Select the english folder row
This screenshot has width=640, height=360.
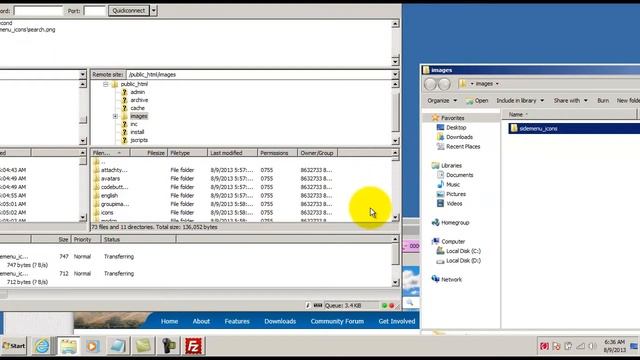click(x=241, y=196)
